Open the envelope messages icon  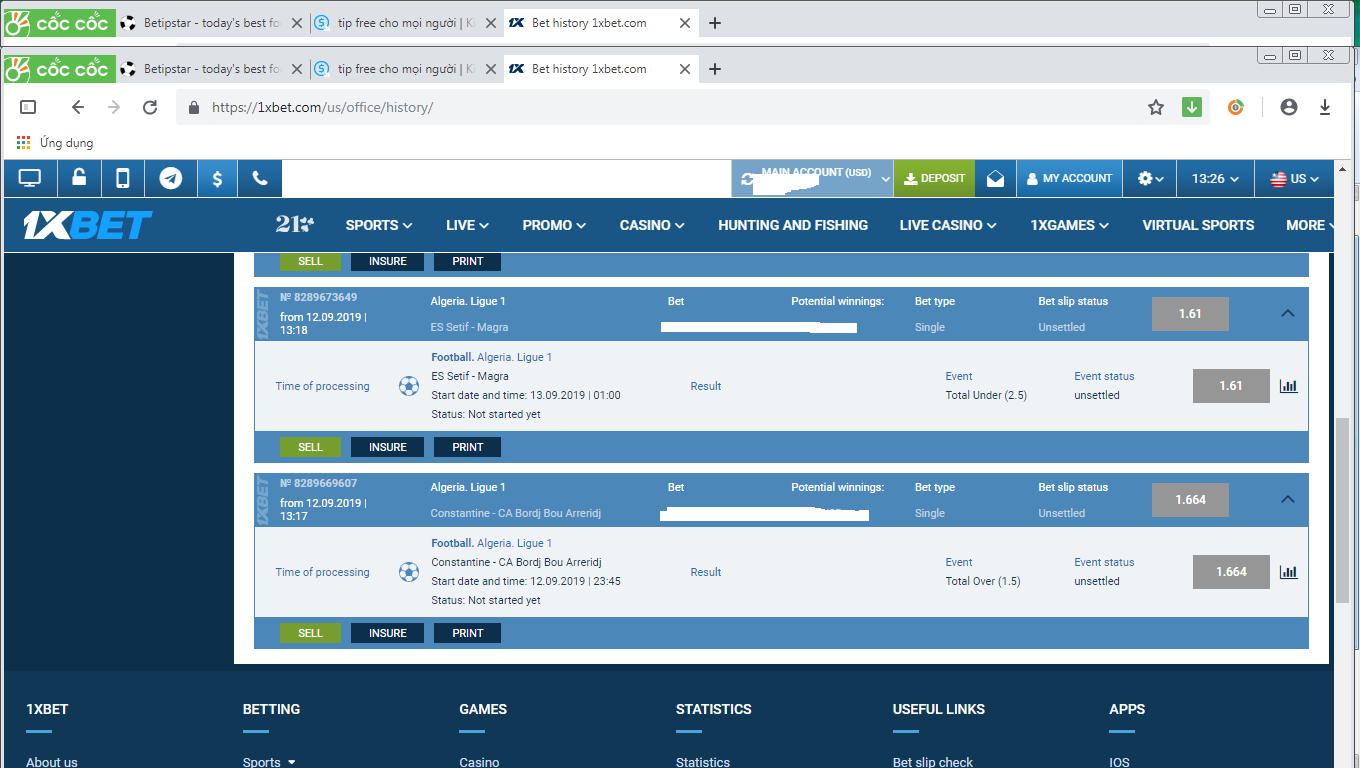click(x=995, y=179)
